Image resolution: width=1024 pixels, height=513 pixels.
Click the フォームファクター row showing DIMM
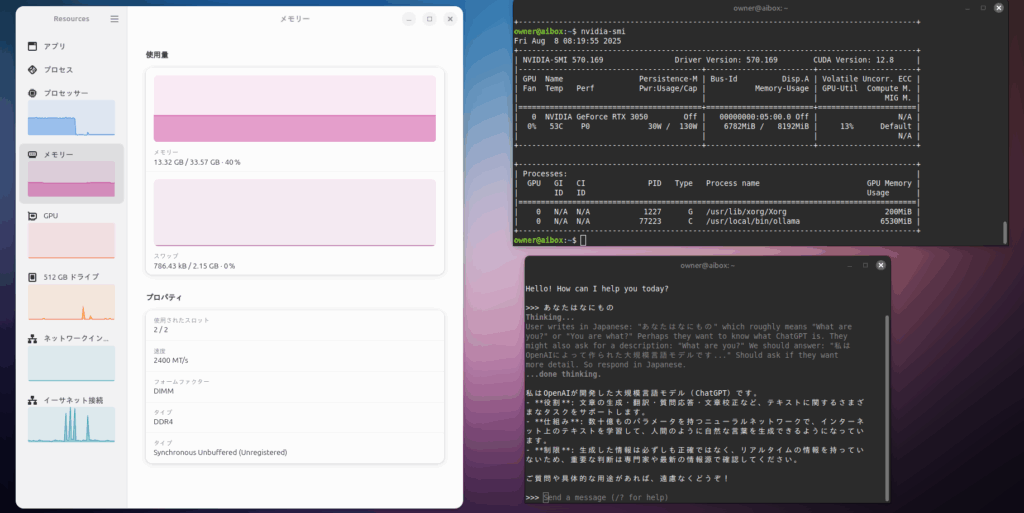point(295,386)
